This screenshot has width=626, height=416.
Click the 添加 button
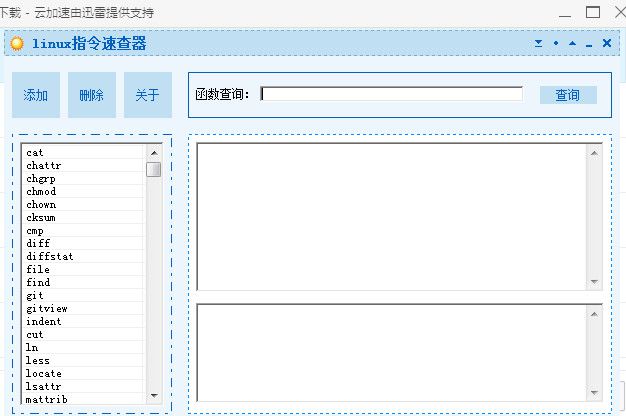[x=36, y=95]
